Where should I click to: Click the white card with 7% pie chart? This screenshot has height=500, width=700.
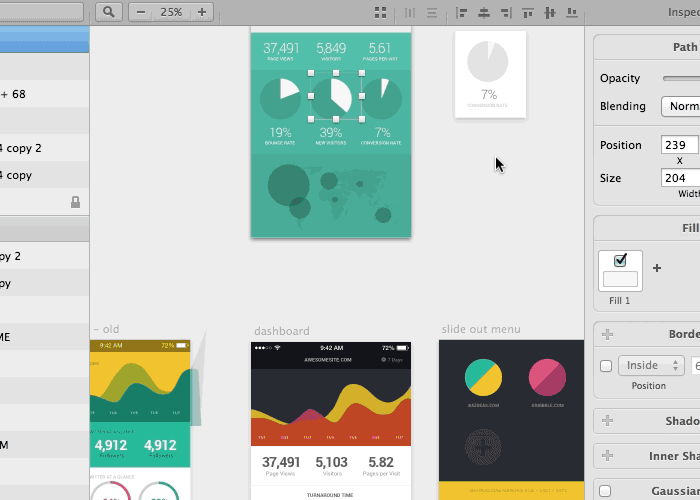(490, 74)
